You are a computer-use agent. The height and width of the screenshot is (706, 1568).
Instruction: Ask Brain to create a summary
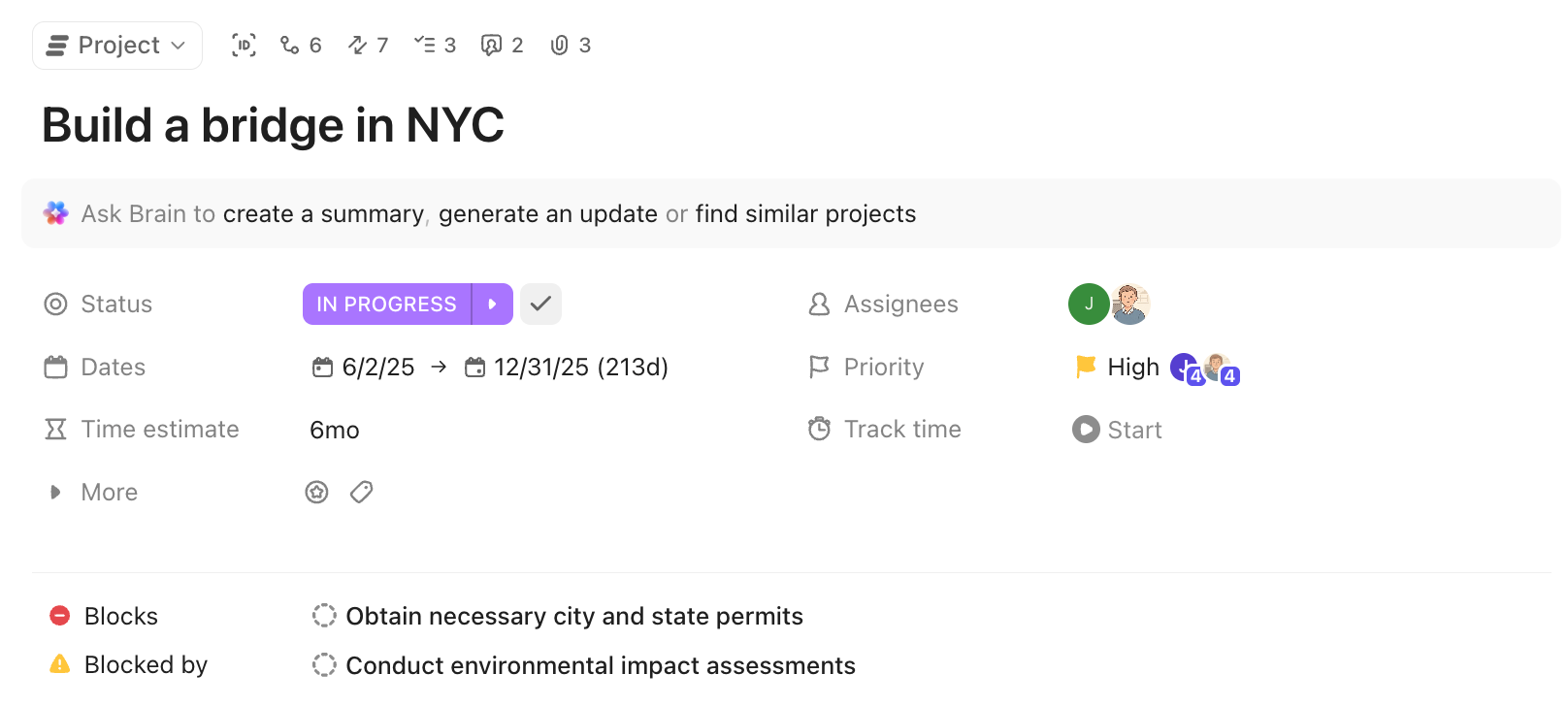point(323,213)
